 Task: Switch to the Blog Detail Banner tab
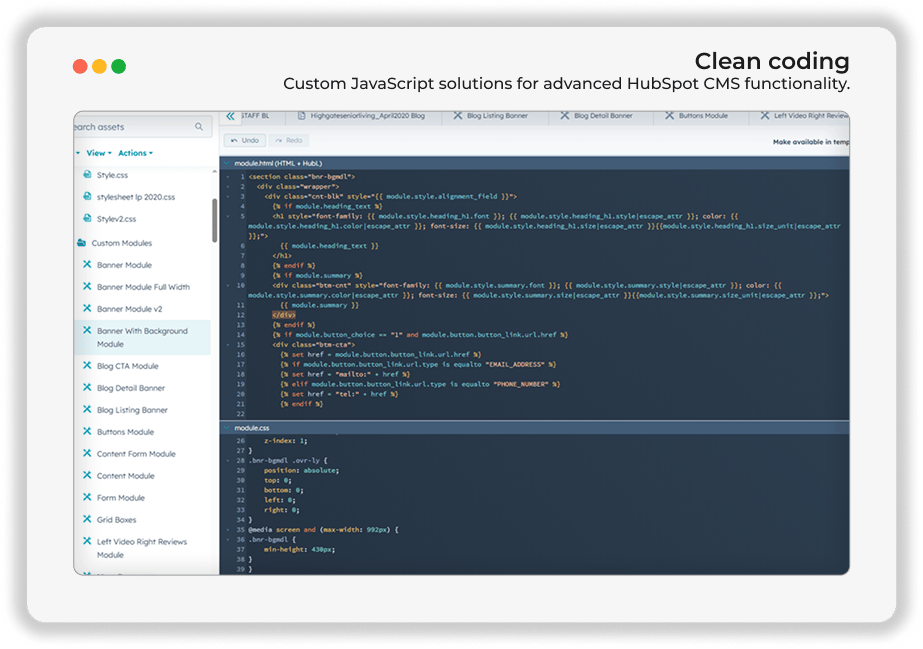tap(597, 116)
